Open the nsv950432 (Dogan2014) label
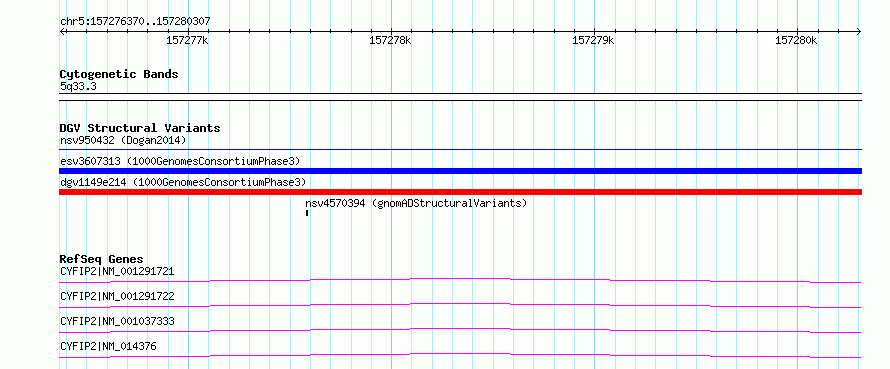 coord(123,140)
